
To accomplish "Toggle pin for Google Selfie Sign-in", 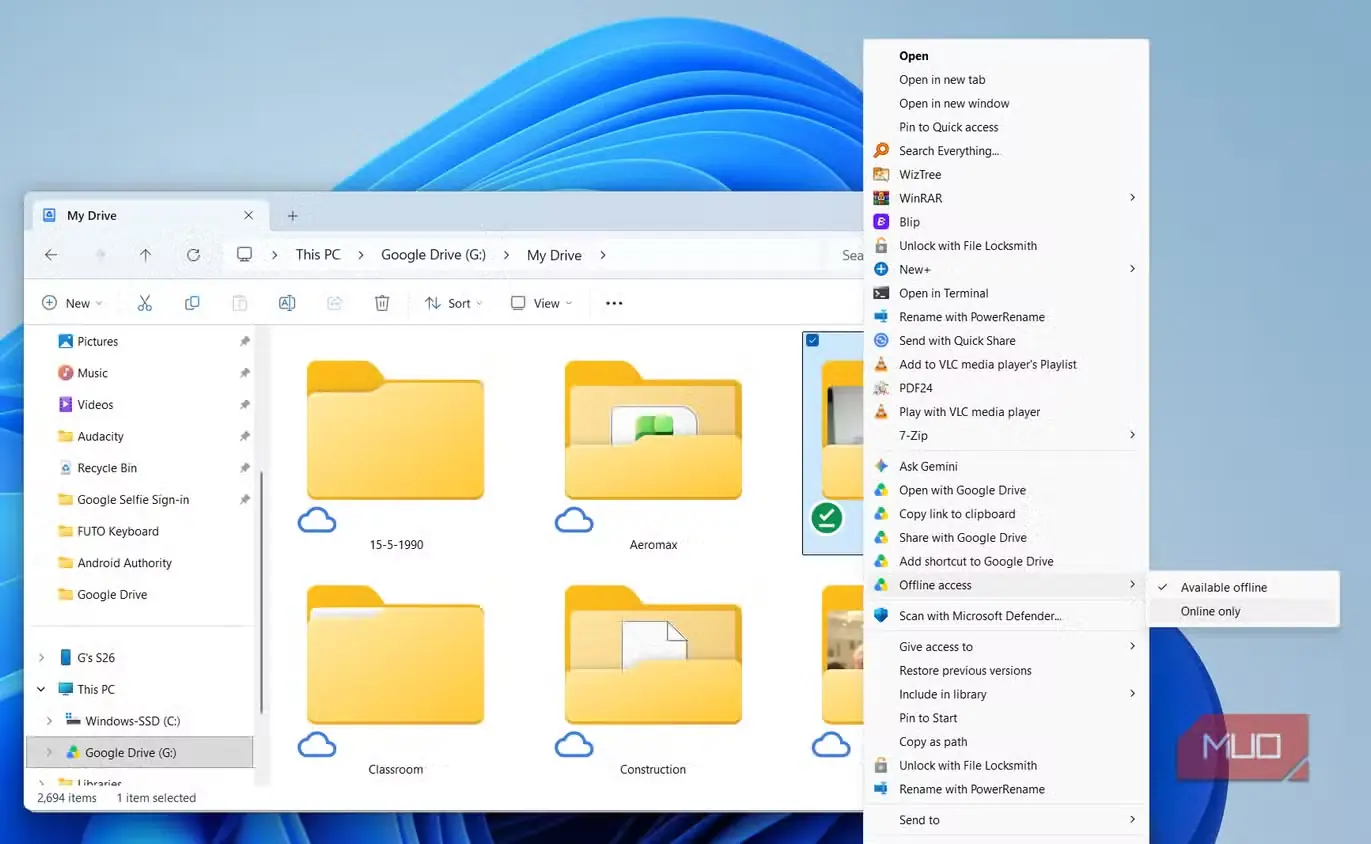I will [x=244, y=500].
